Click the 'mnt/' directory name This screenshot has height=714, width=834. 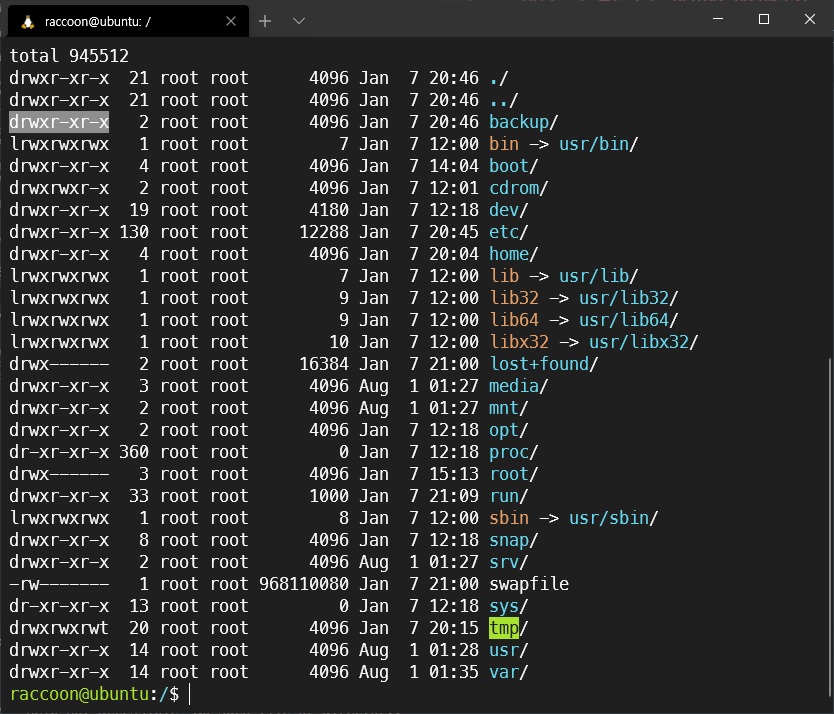(508, 408)
